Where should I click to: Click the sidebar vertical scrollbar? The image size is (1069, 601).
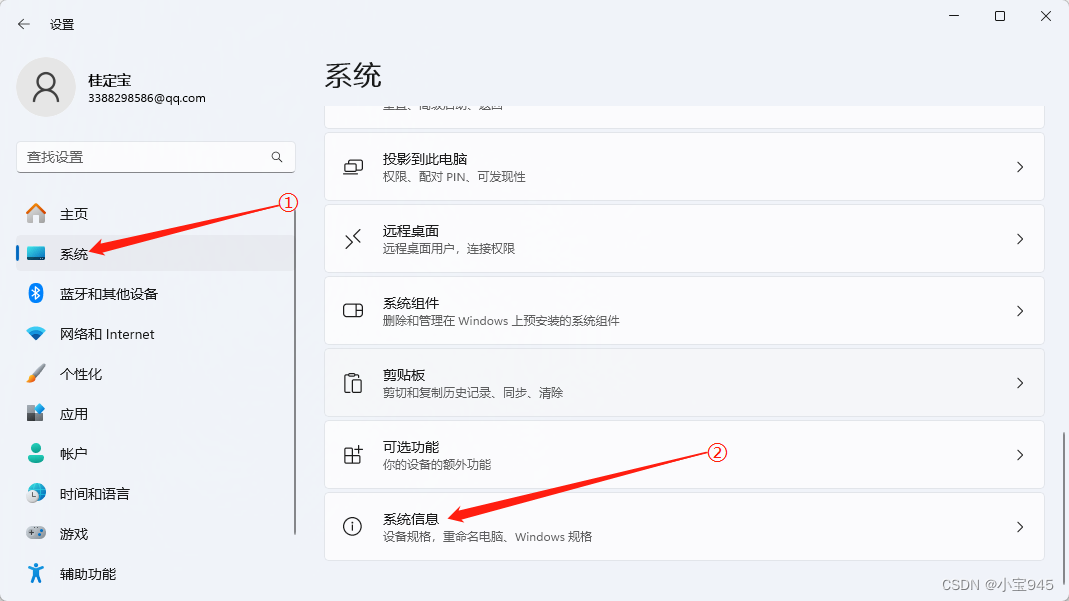(295, 371)
